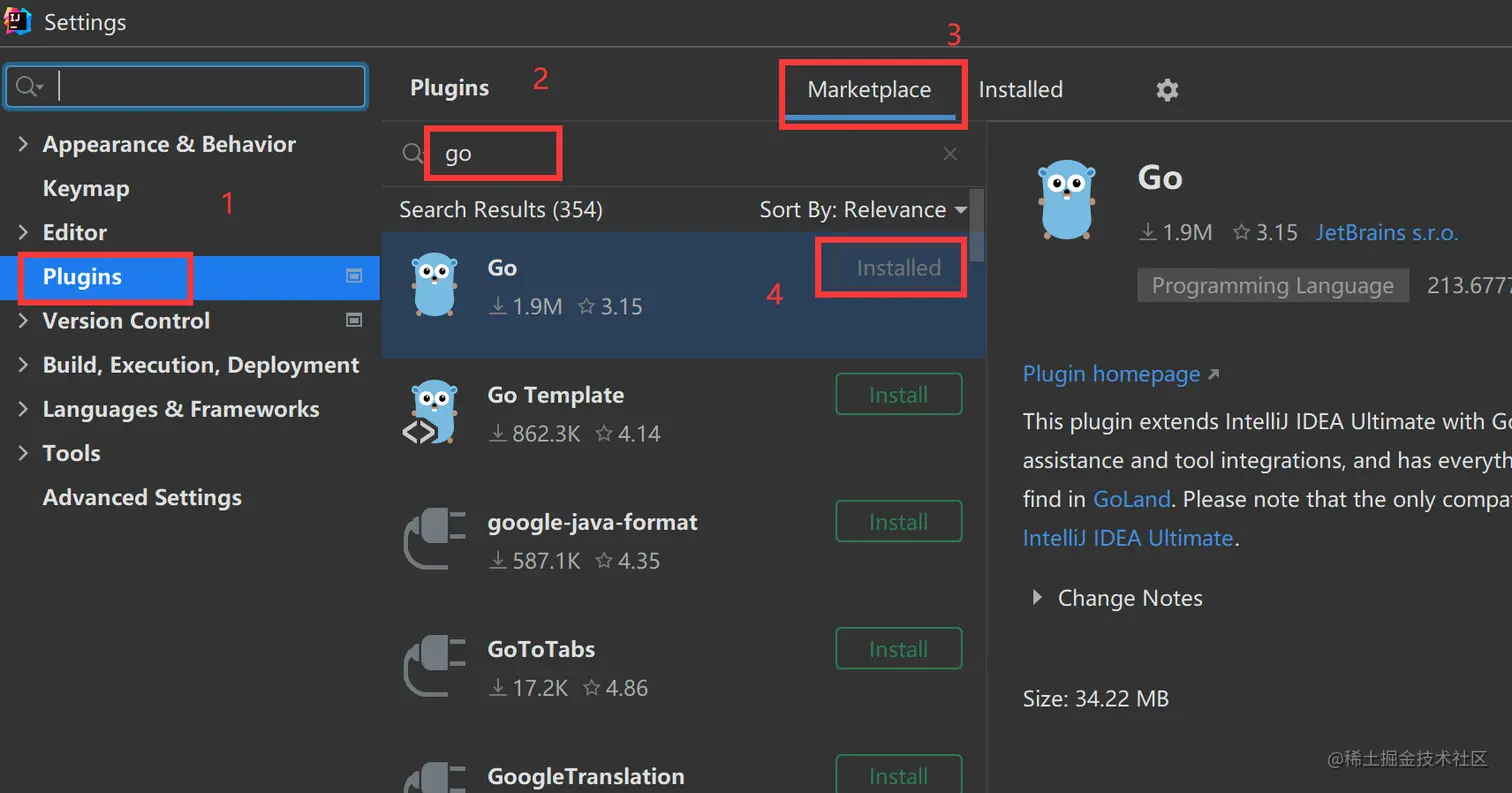
Task: Open the IntelliJ IDEA Ultimate link
Action: [1128, 538]
